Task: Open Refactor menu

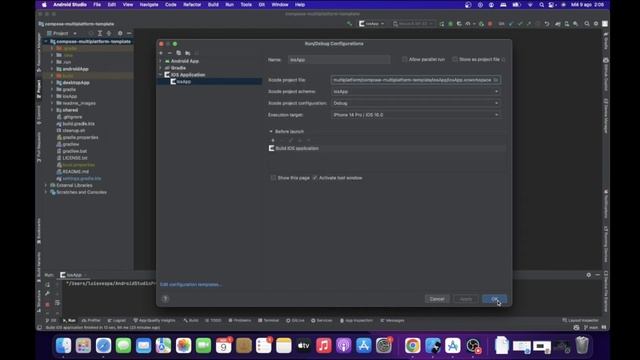Action: [x=192, y=4]
